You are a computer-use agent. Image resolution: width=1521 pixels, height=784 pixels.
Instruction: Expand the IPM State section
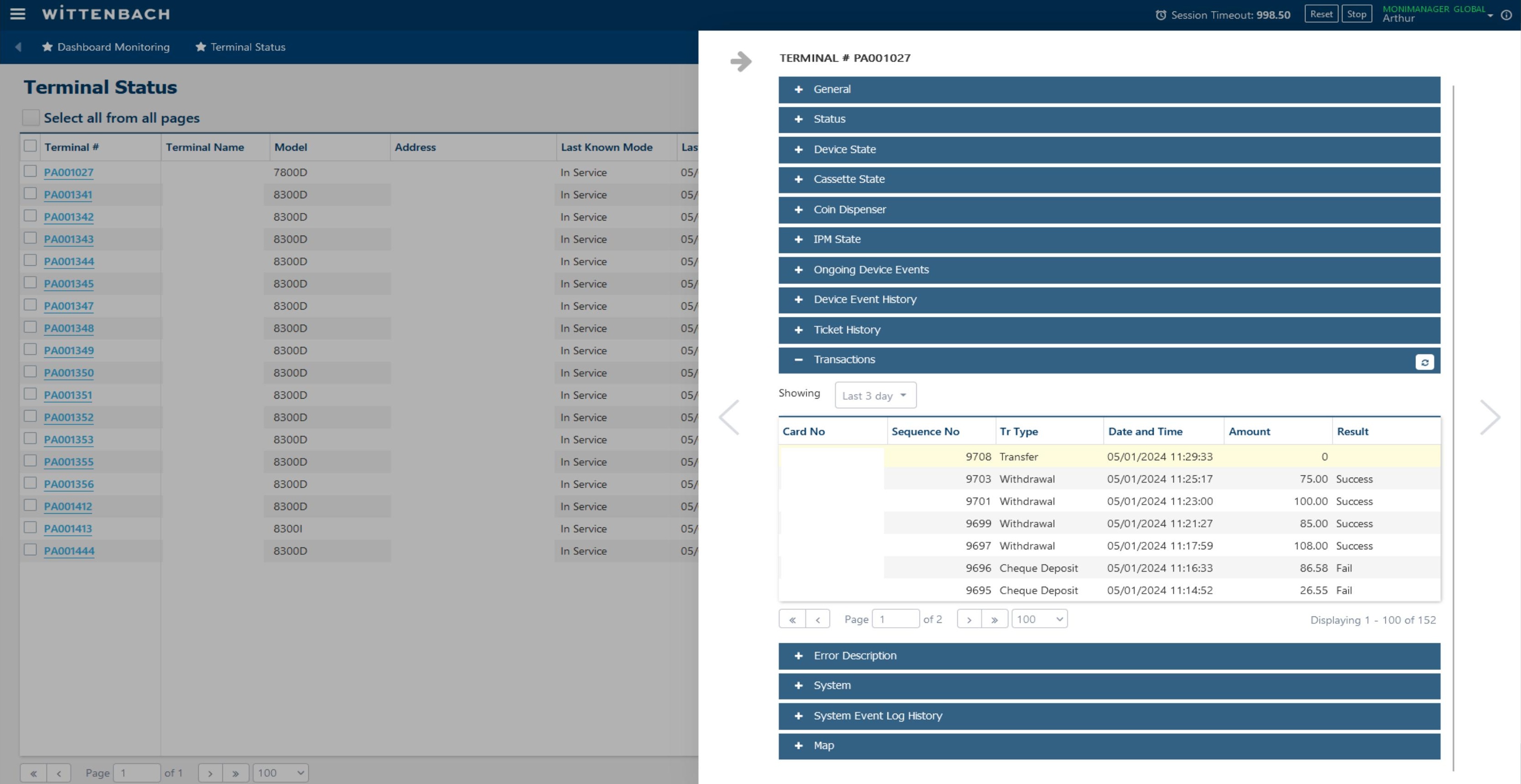click(1109, 240)
